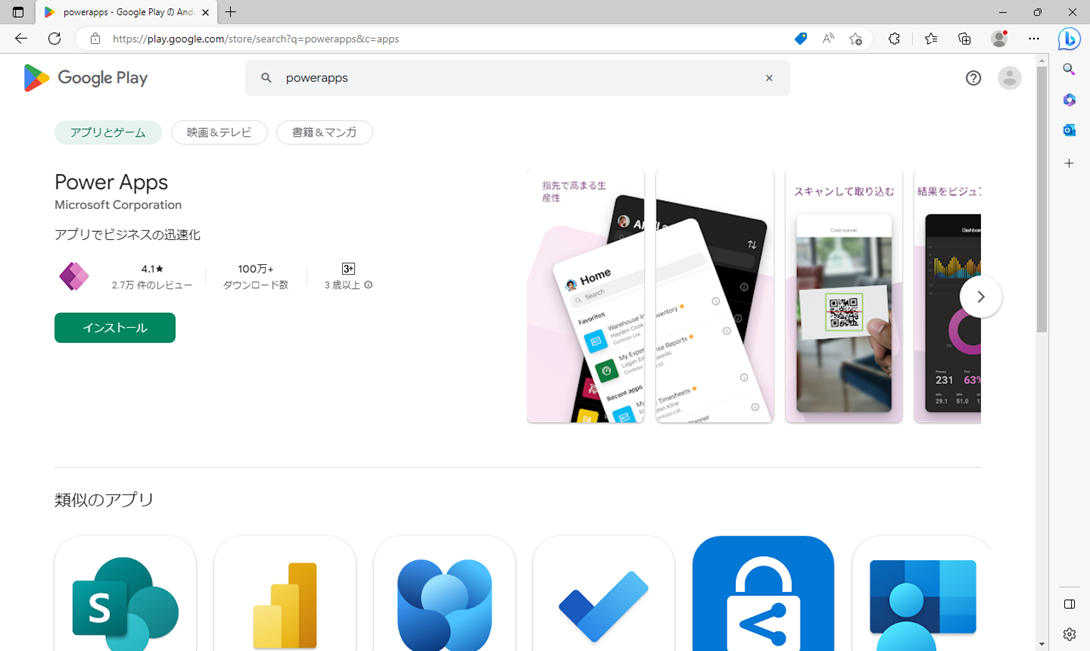Open Collections panel
The width and height of the screenshot is (1090, 651).
(964, 39)
